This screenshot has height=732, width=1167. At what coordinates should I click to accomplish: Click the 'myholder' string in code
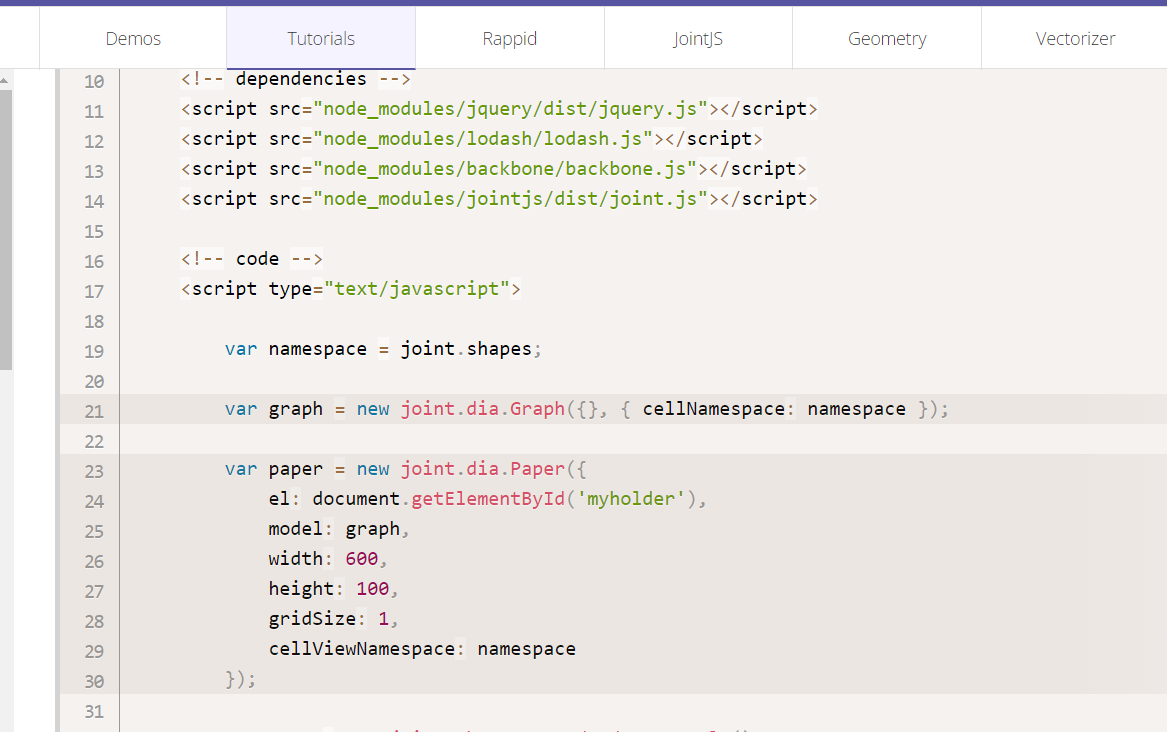tap(631, 499)
